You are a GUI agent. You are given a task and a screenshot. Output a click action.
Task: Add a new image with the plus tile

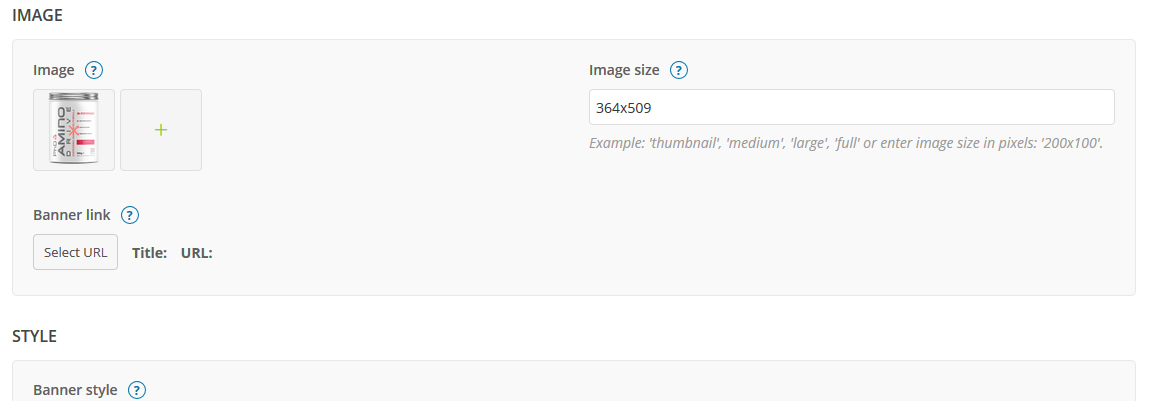pos(161,130)
